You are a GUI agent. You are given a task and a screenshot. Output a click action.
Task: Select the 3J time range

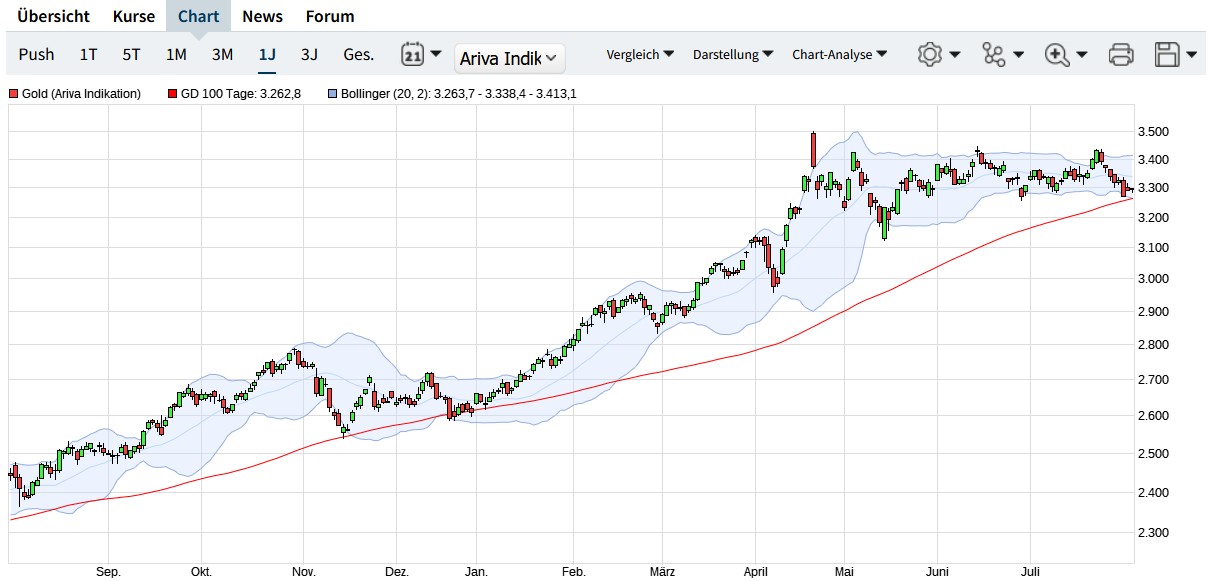tap(309, 55)
